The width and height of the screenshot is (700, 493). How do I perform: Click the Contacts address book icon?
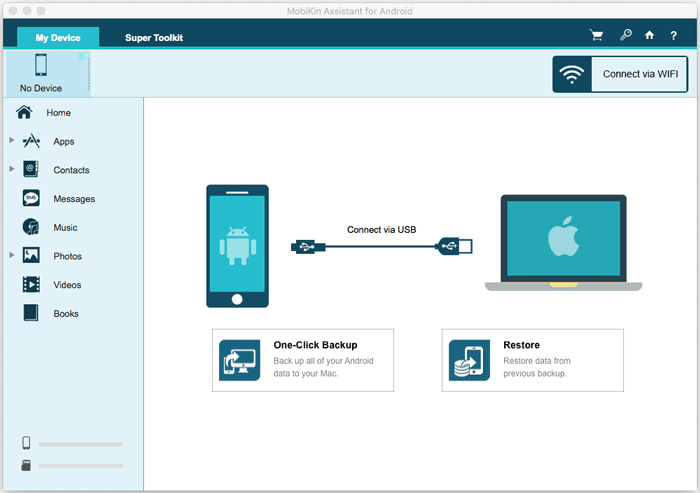31,169
